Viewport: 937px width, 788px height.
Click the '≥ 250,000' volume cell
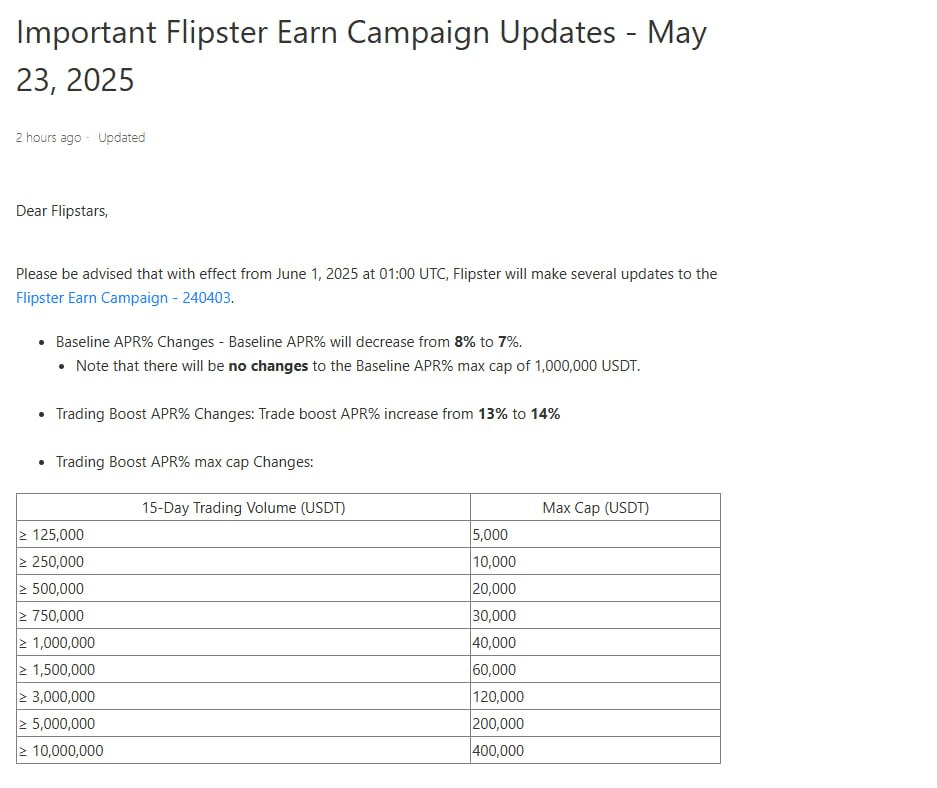(243, 561)
